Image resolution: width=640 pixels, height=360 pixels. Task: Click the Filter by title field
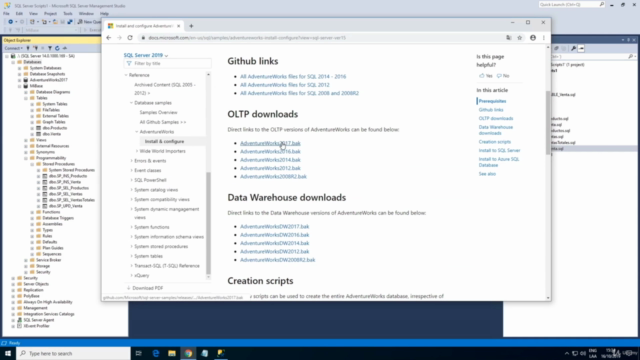167,64
